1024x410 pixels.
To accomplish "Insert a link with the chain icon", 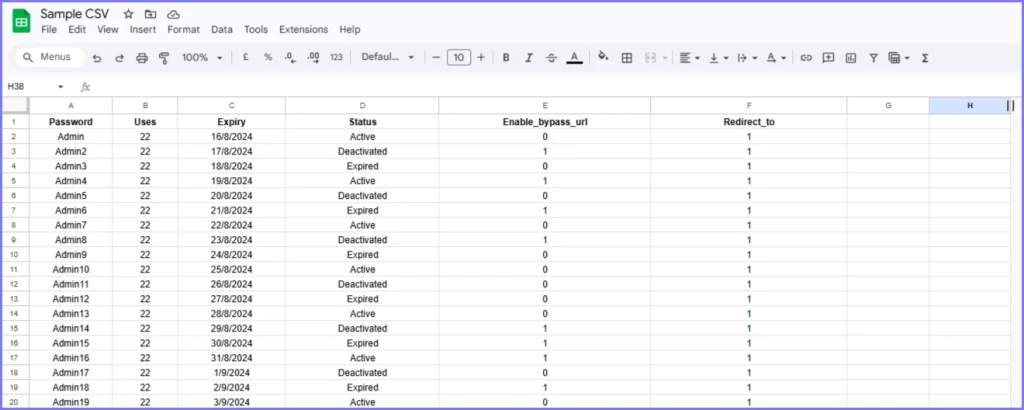I will (x=806, y=58).
